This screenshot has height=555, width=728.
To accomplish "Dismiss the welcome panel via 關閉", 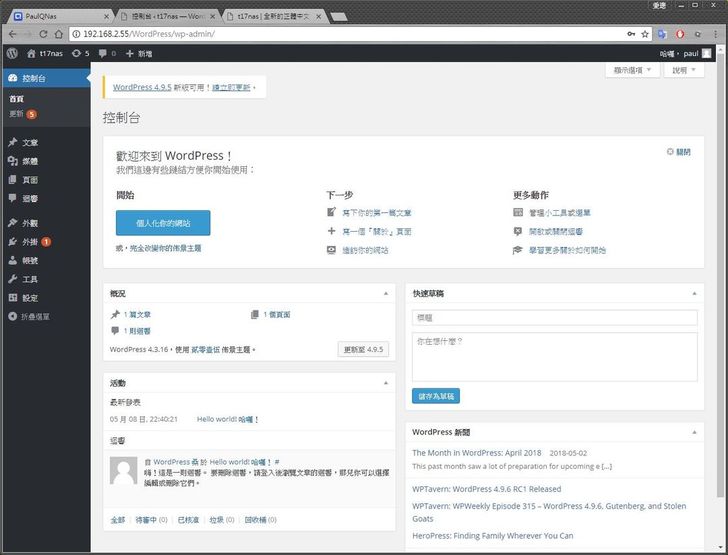I will (678, 152).
